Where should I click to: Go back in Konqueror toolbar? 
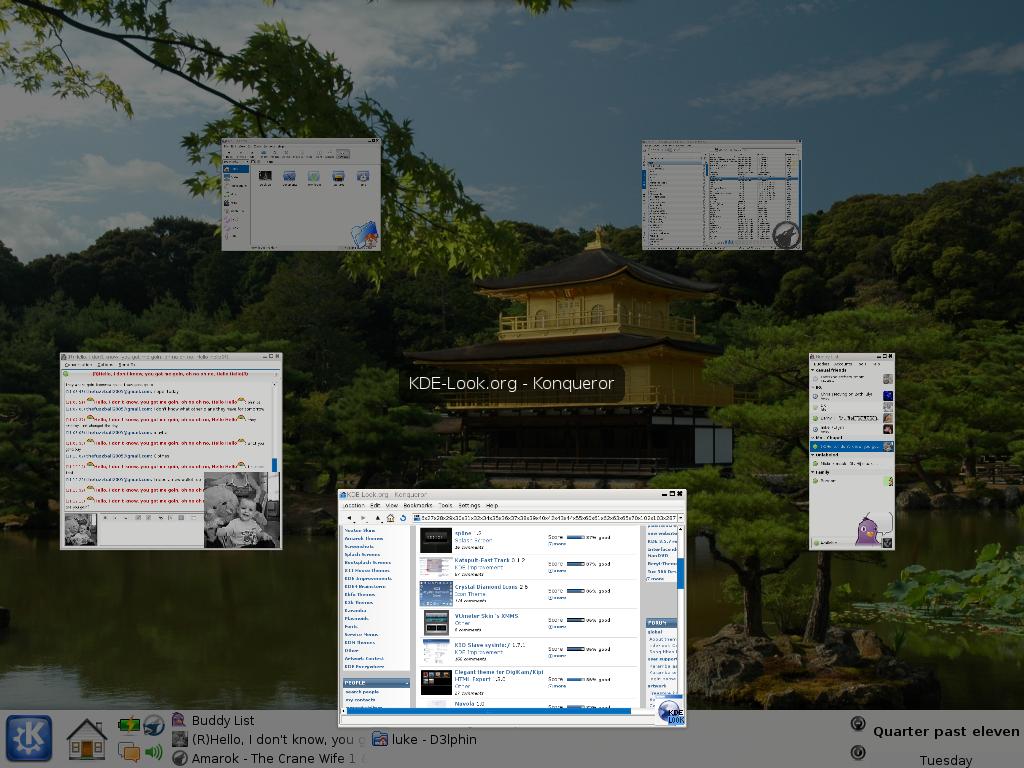pyautogui.click(x=349, y=518)
